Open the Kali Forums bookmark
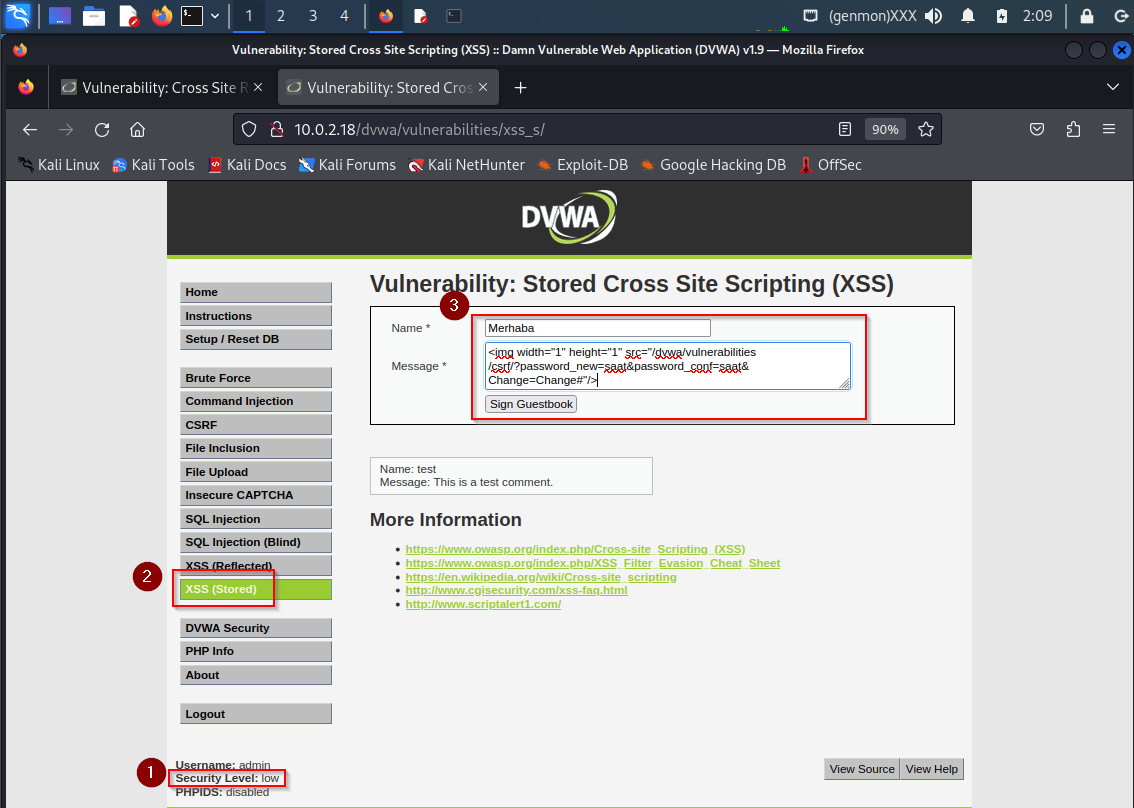Viewport: 1134px width, 808px height. [347, 165]
